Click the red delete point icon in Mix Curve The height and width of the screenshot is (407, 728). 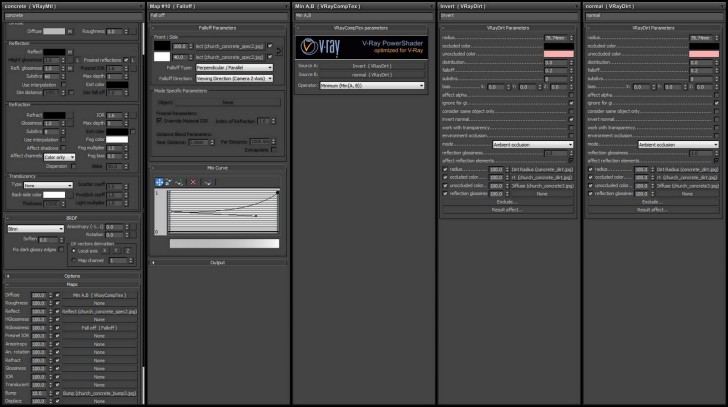click(x=193, y=182)
